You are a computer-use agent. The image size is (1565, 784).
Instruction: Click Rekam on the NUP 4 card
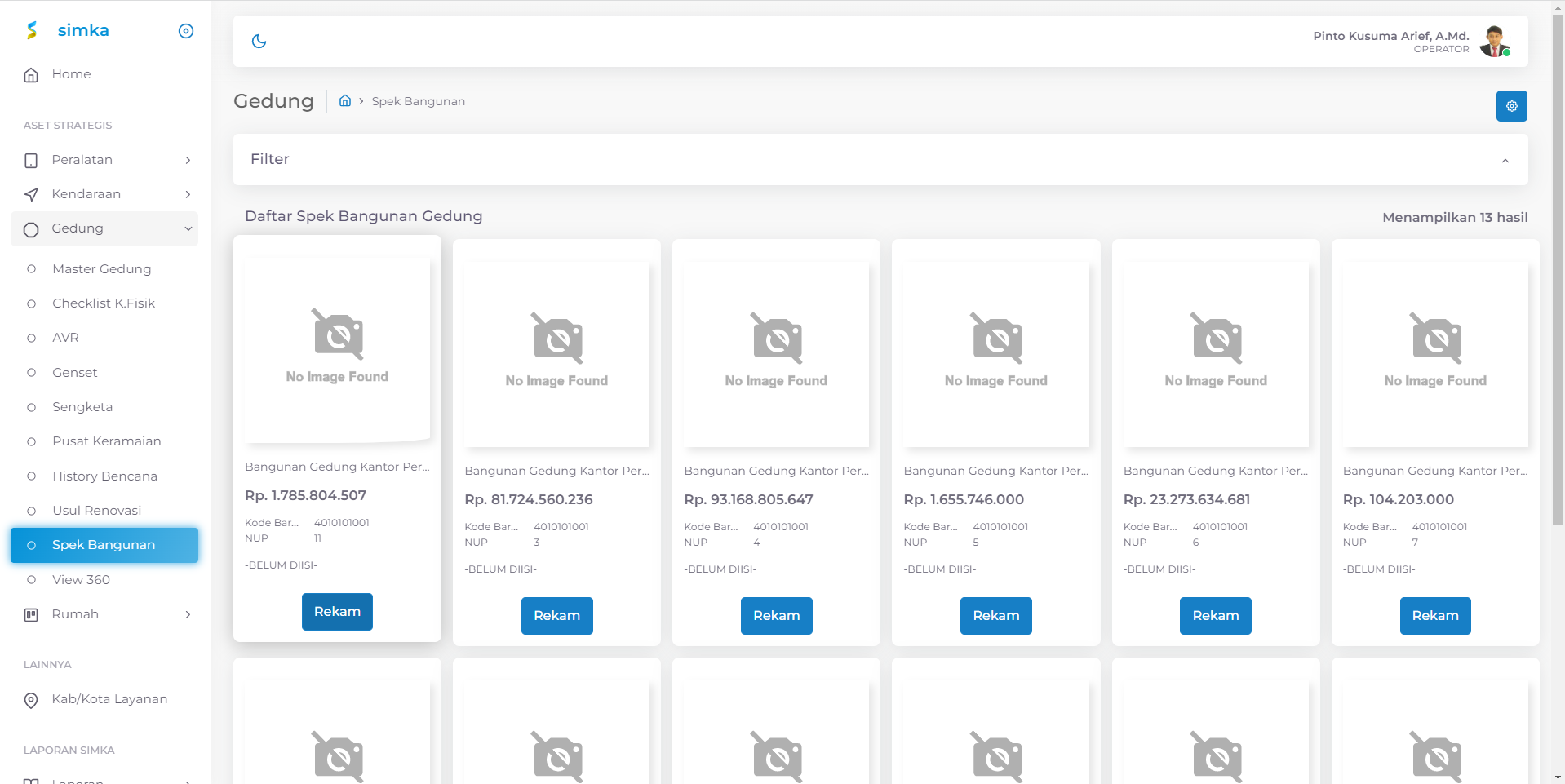[776, 616]
